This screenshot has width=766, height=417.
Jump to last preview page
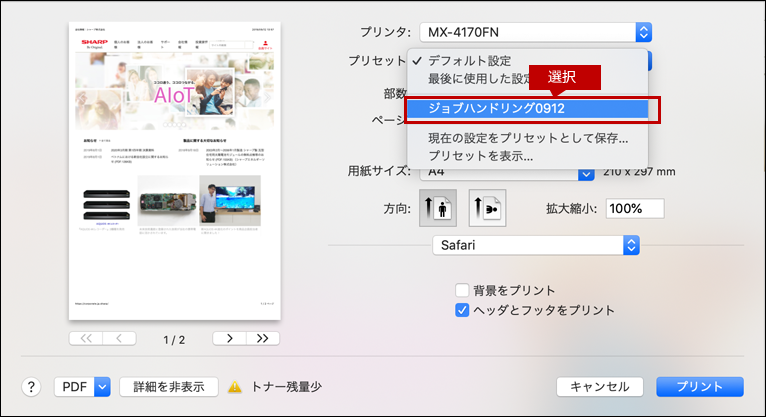click(263, 338)
